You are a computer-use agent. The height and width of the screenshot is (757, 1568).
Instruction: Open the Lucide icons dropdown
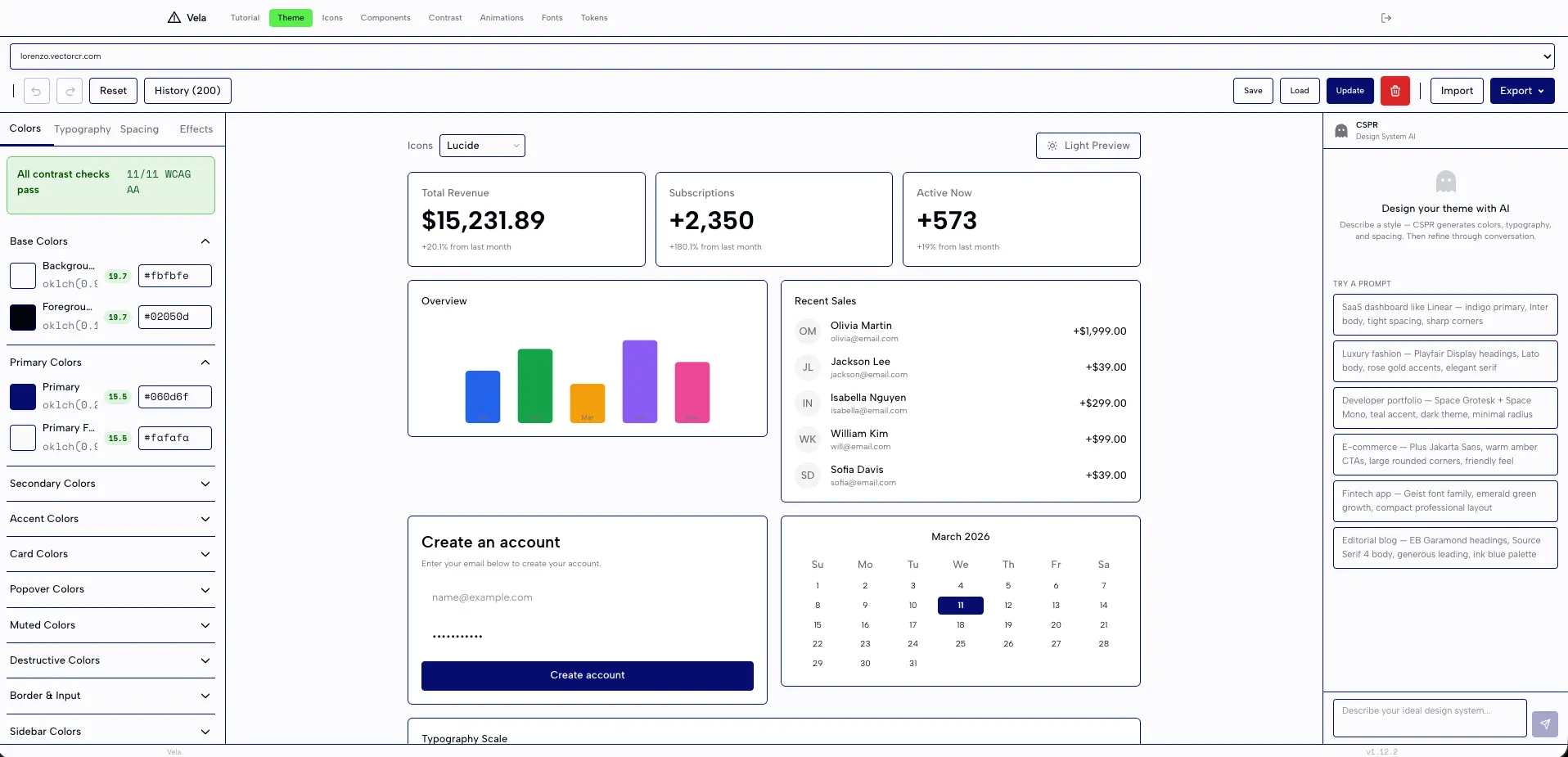[x=482, y=146]
